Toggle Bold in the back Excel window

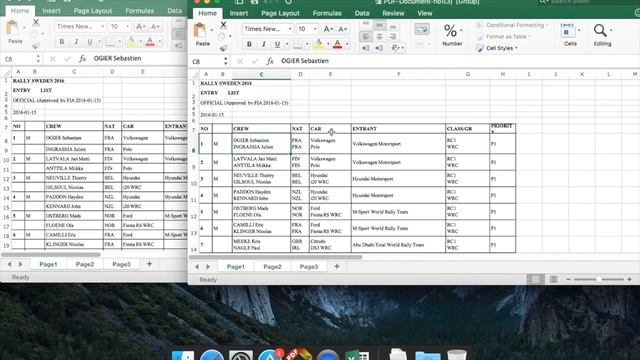(62, 42)
